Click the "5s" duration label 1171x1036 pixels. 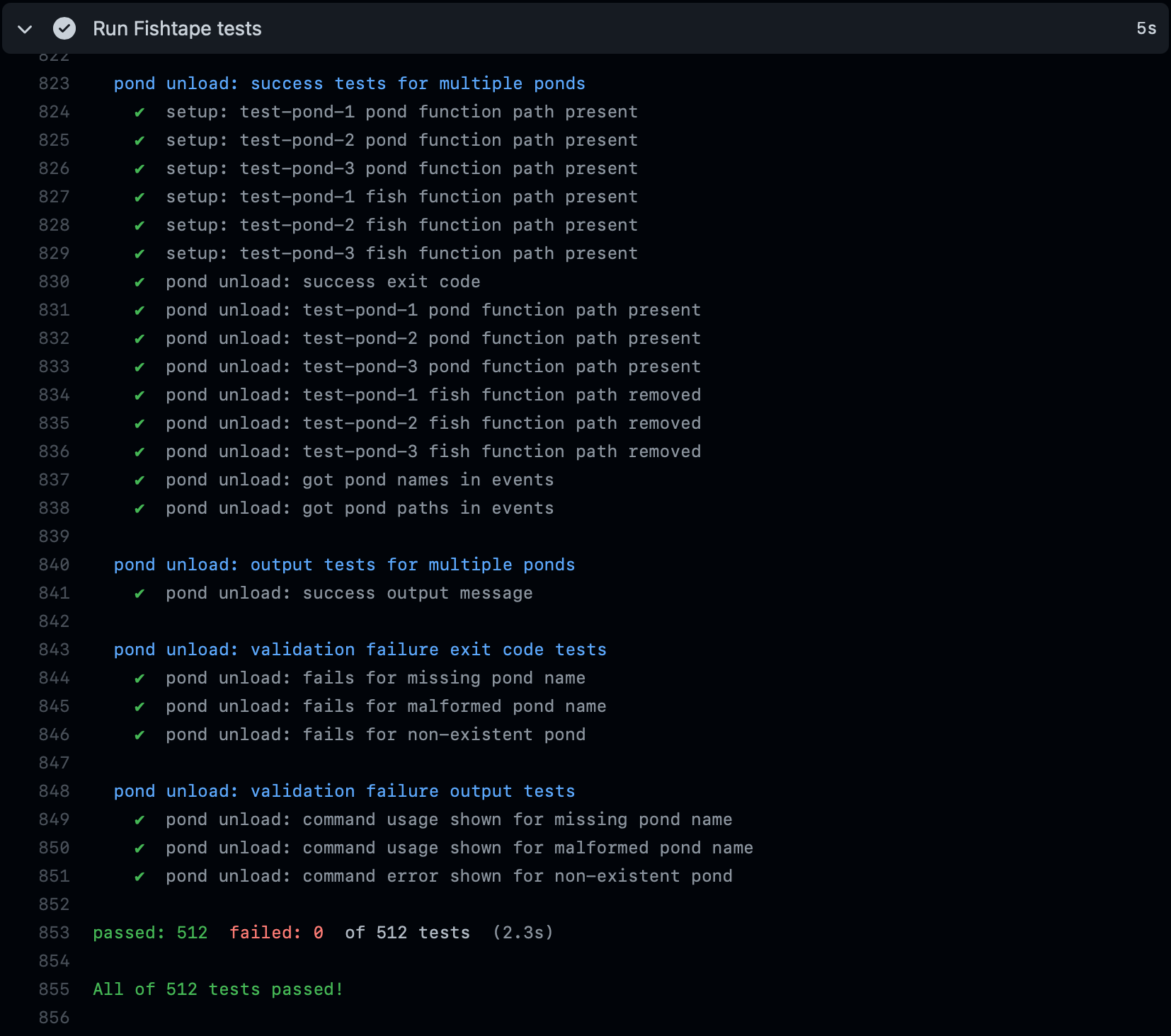tap(1145, 28)
